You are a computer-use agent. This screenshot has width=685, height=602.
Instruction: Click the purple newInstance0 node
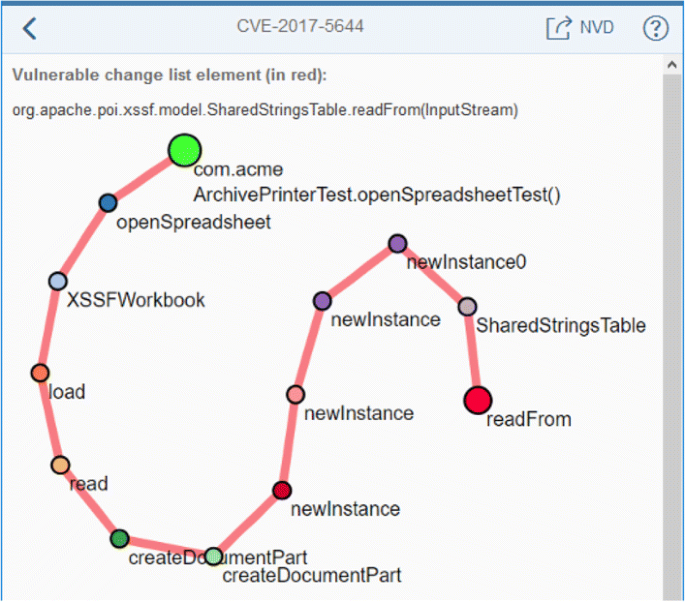point(397,243)
